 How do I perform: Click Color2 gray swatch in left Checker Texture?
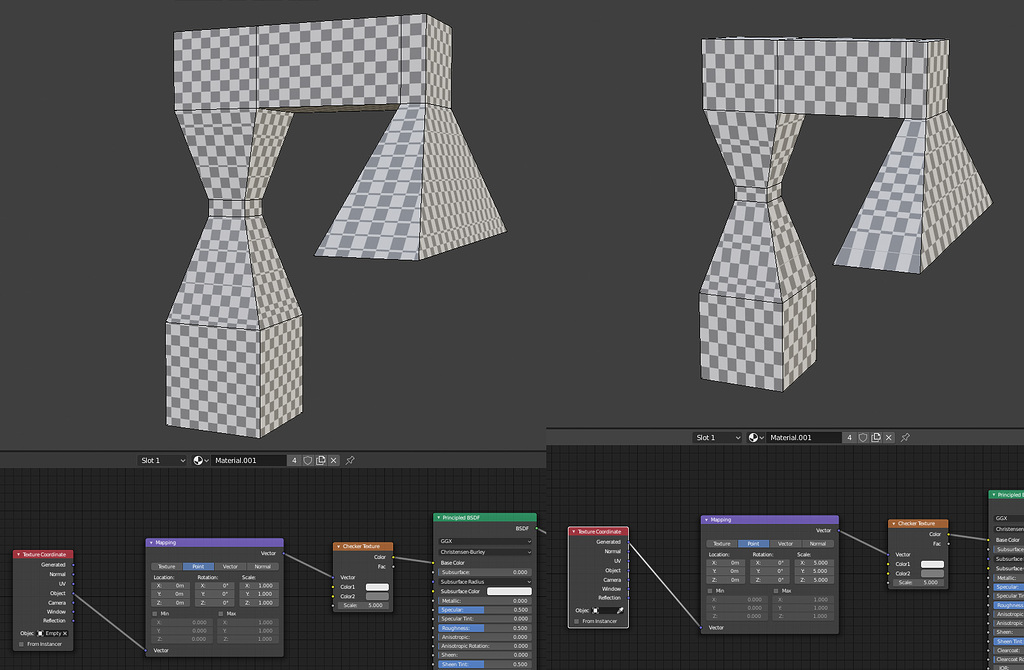(x=377, y=596)
